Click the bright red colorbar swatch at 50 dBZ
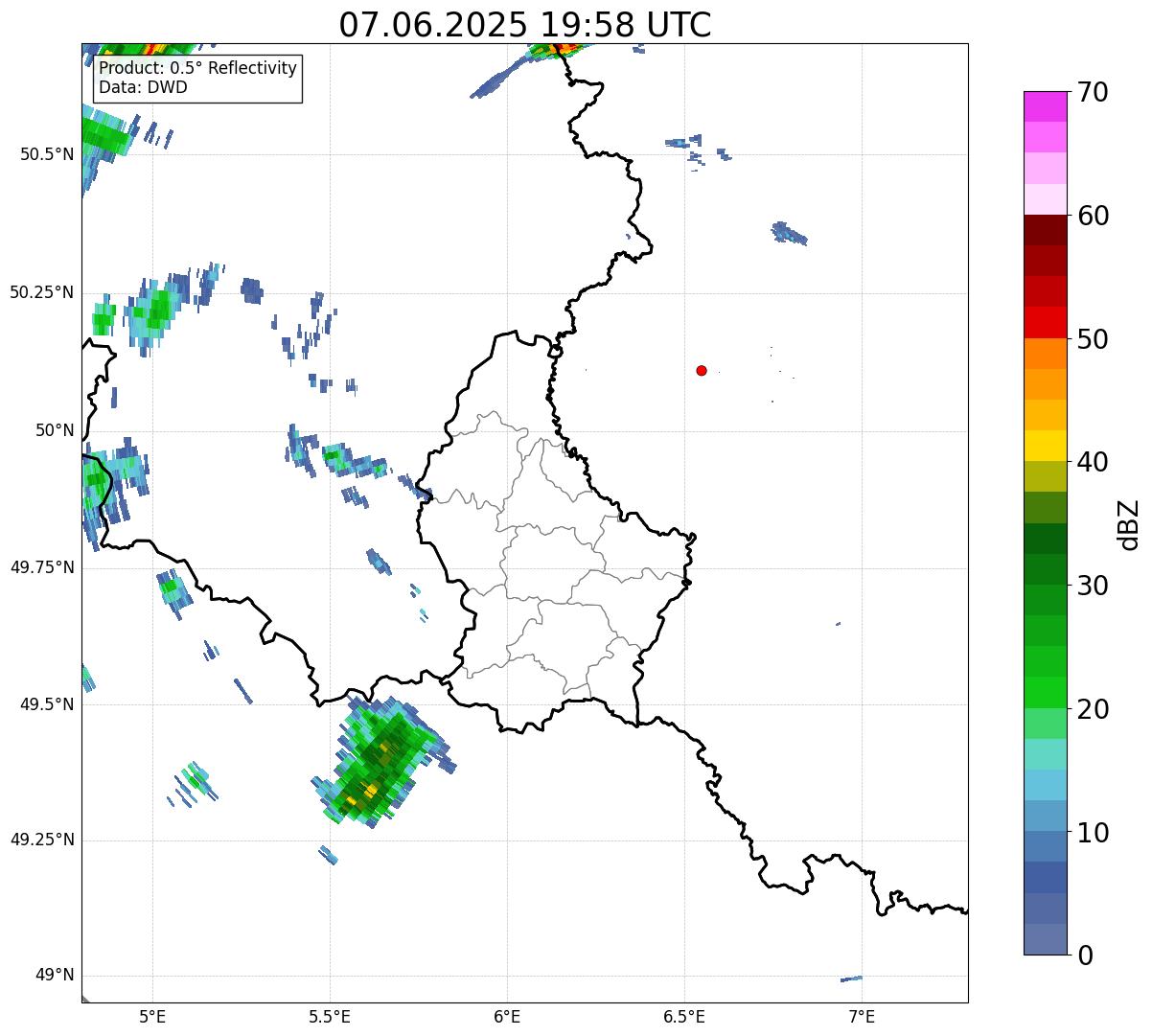The image size is (1152, 1036). click(x=1045, y=323)
